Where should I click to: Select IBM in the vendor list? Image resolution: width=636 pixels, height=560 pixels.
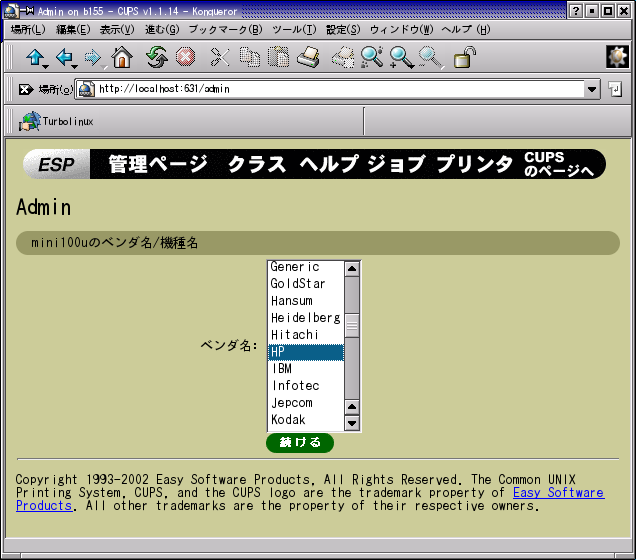click(306, 369)
